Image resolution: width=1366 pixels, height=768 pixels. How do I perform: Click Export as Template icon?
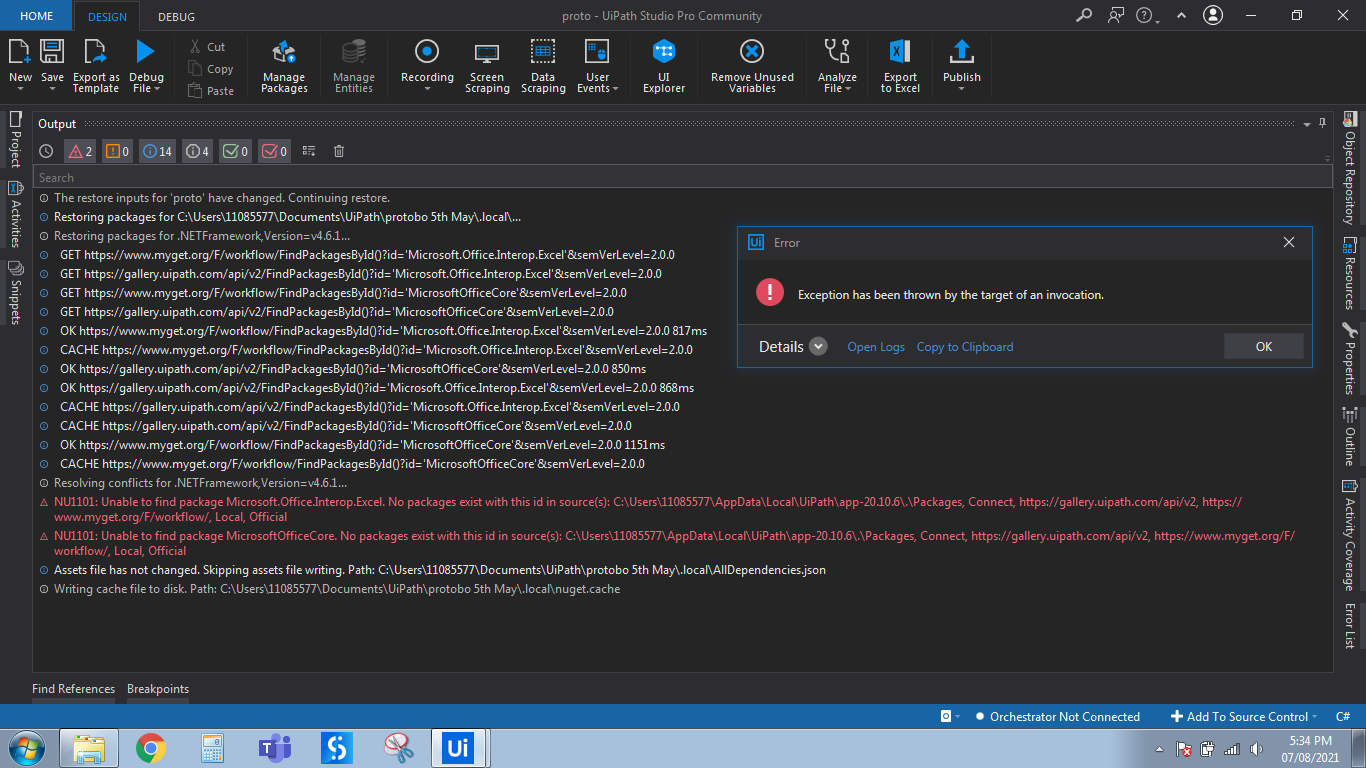tap(96, 52)
